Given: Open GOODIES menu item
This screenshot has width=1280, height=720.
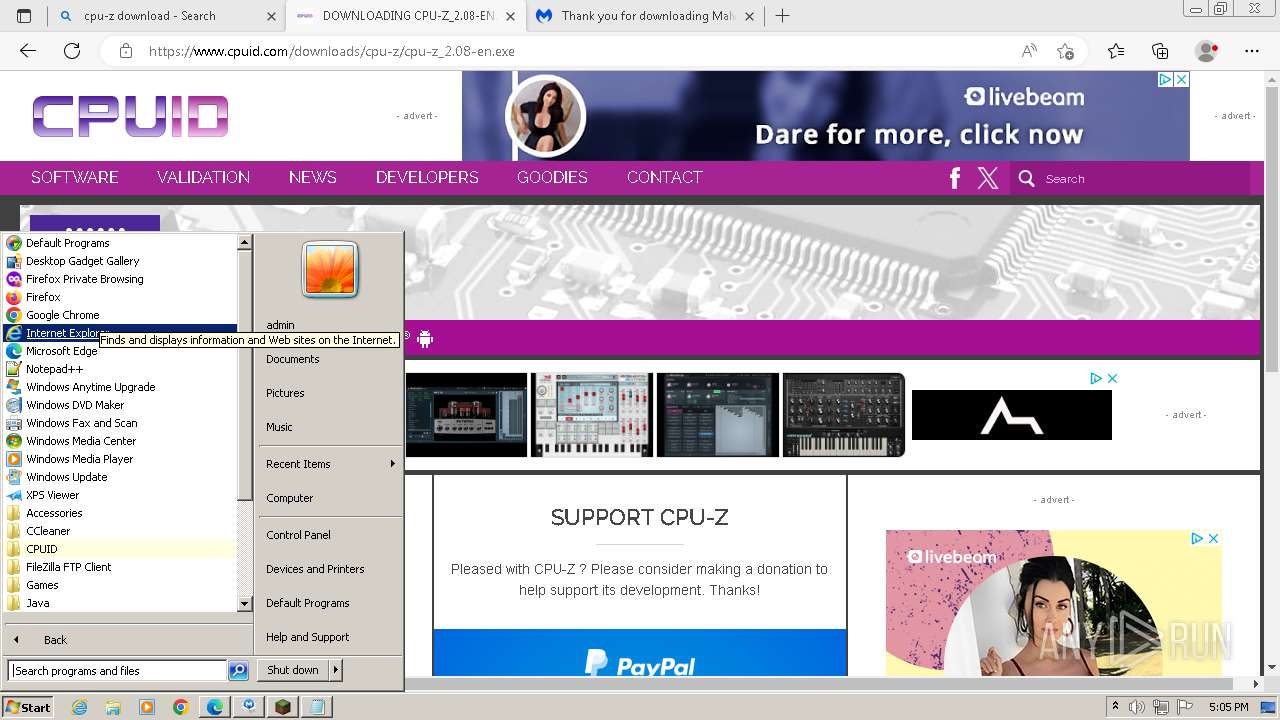Looking at the screenshot, I should pos(552,177).
